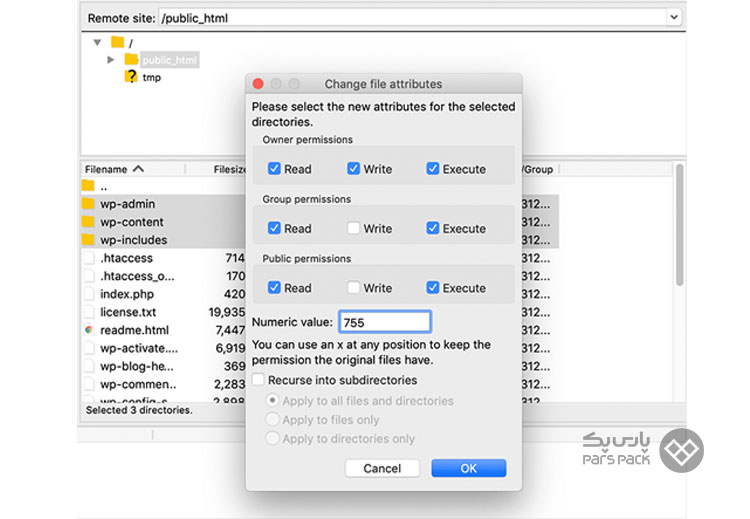The image size is (750, 519).
Task: Click the root folder icon in remote tree
Action: click(x=118, y=42)
